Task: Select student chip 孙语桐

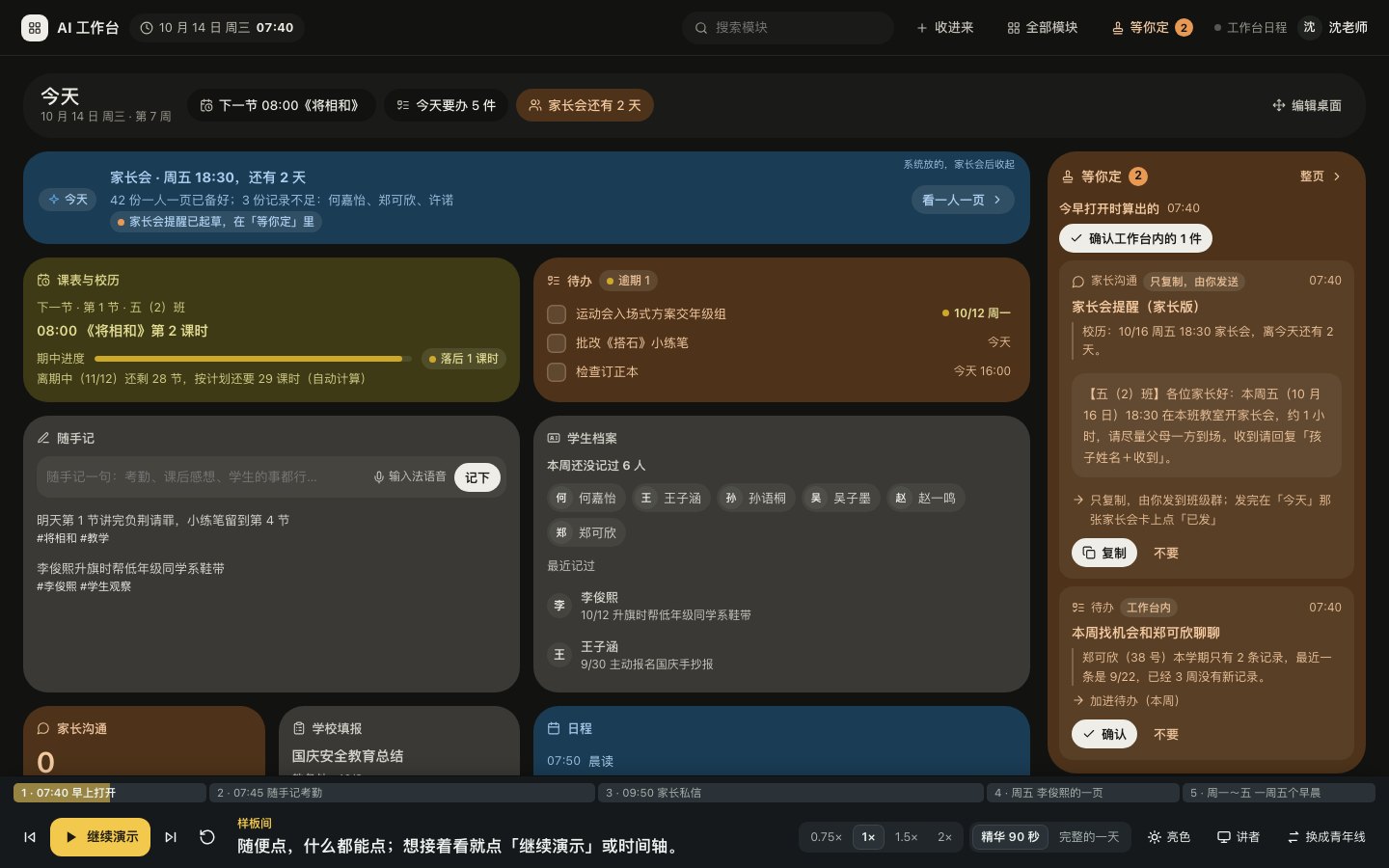Action: coord(756,499)
